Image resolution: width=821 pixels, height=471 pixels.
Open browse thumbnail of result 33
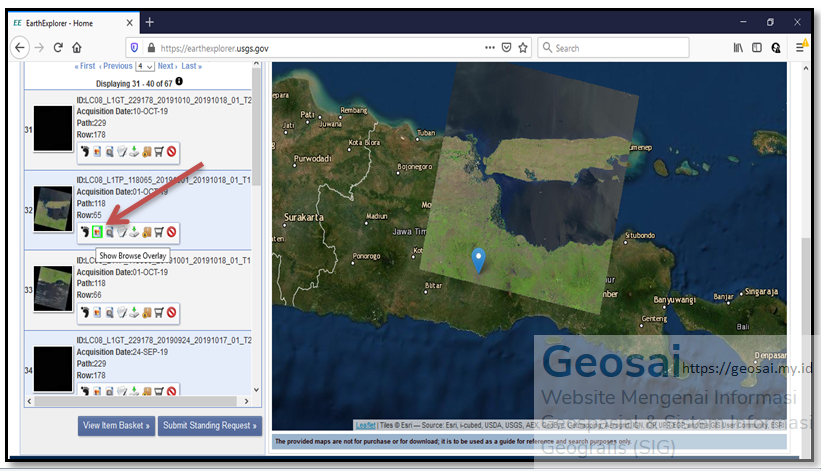coord(53,288)
